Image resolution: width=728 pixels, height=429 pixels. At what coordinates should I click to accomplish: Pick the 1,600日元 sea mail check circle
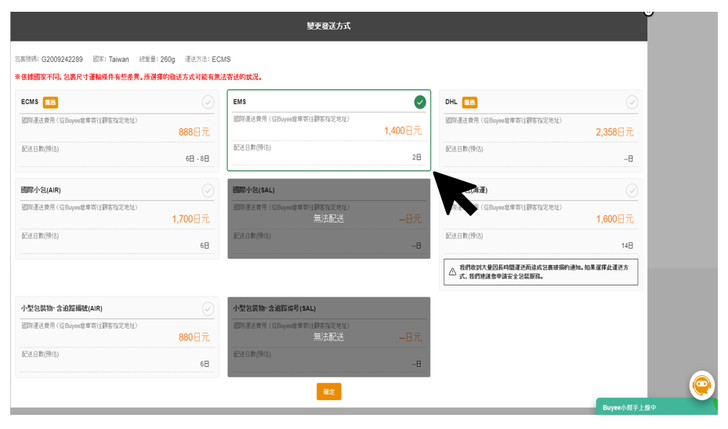click(x=631, y=190)
